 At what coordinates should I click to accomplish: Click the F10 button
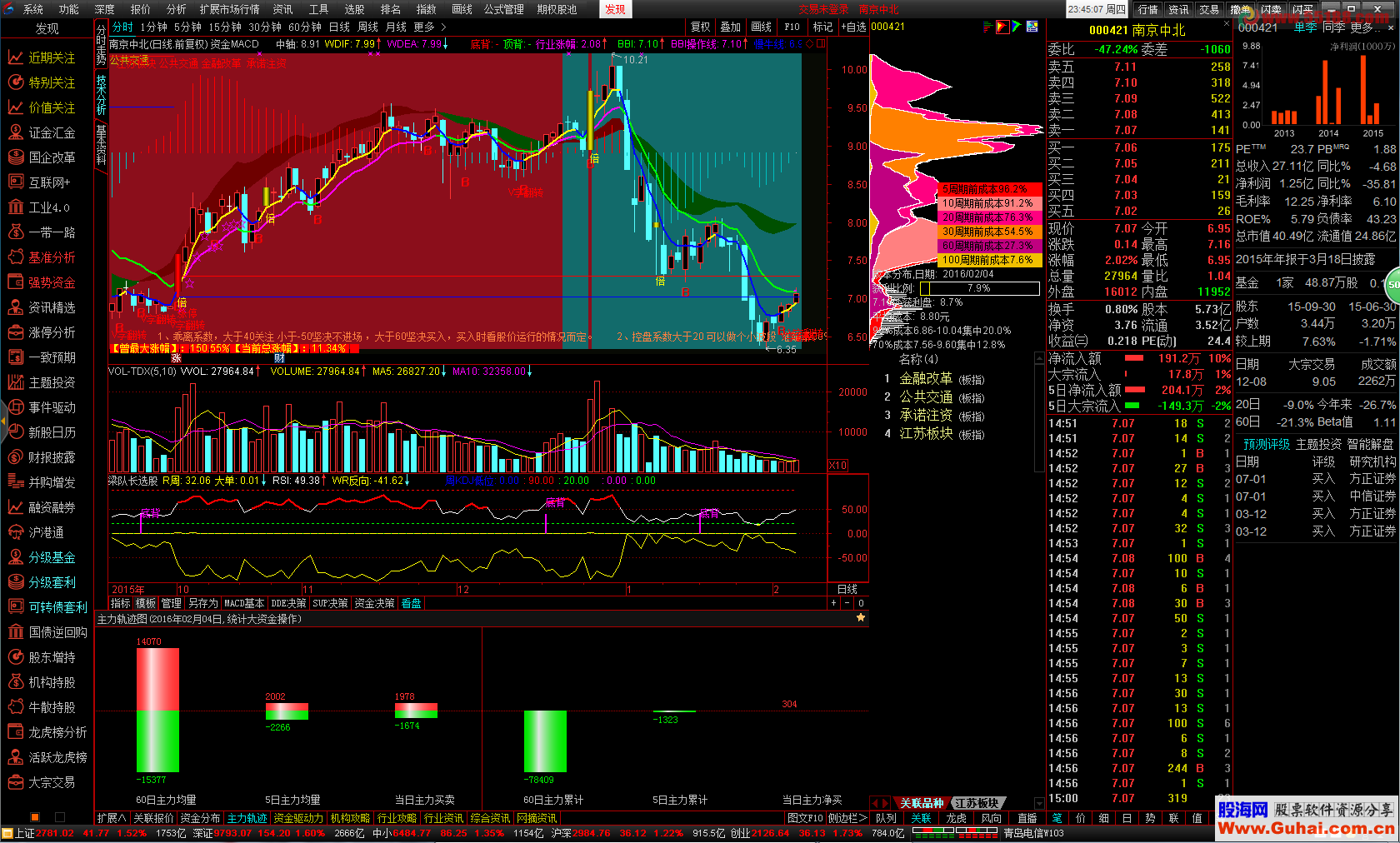pyautogui.click(x=792, y=27)
